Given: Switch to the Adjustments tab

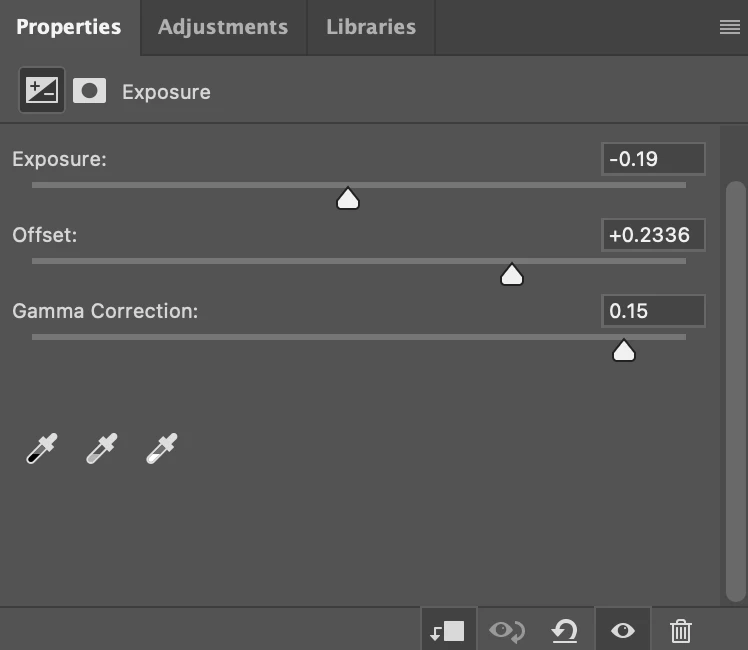Looking at the screenshot, I should tap(223, 27).
